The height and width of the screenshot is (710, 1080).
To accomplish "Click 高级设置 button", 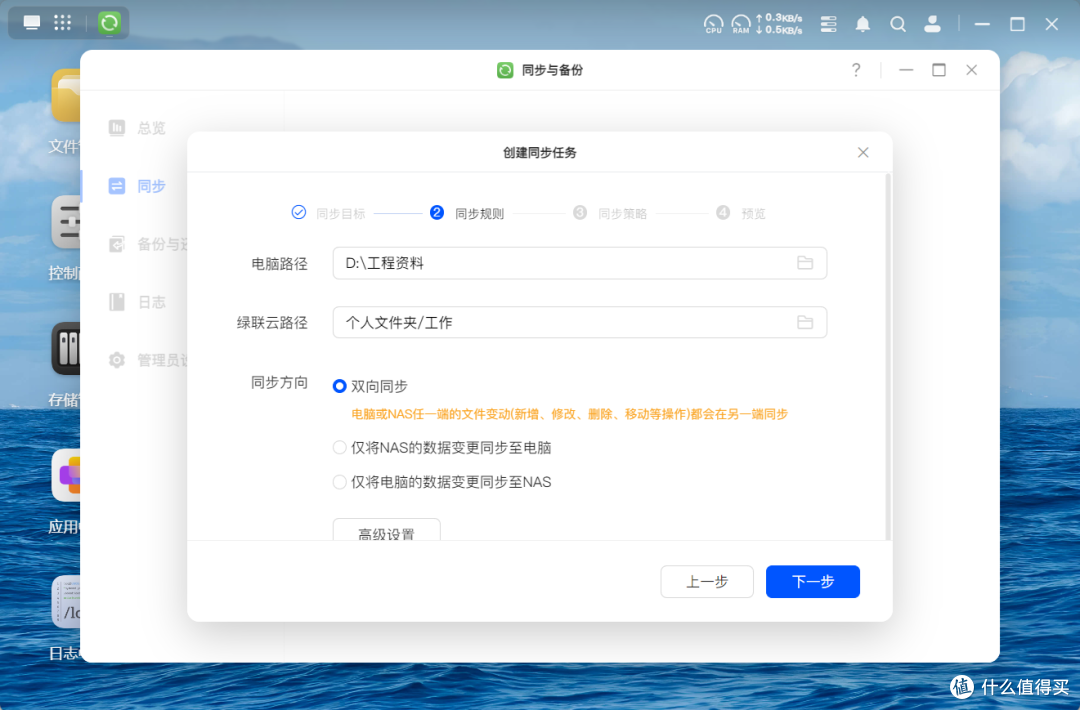I will click(386, 530).
